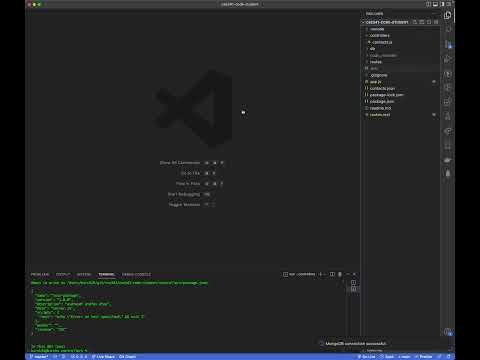Open the readme.md file

(380, 108)
